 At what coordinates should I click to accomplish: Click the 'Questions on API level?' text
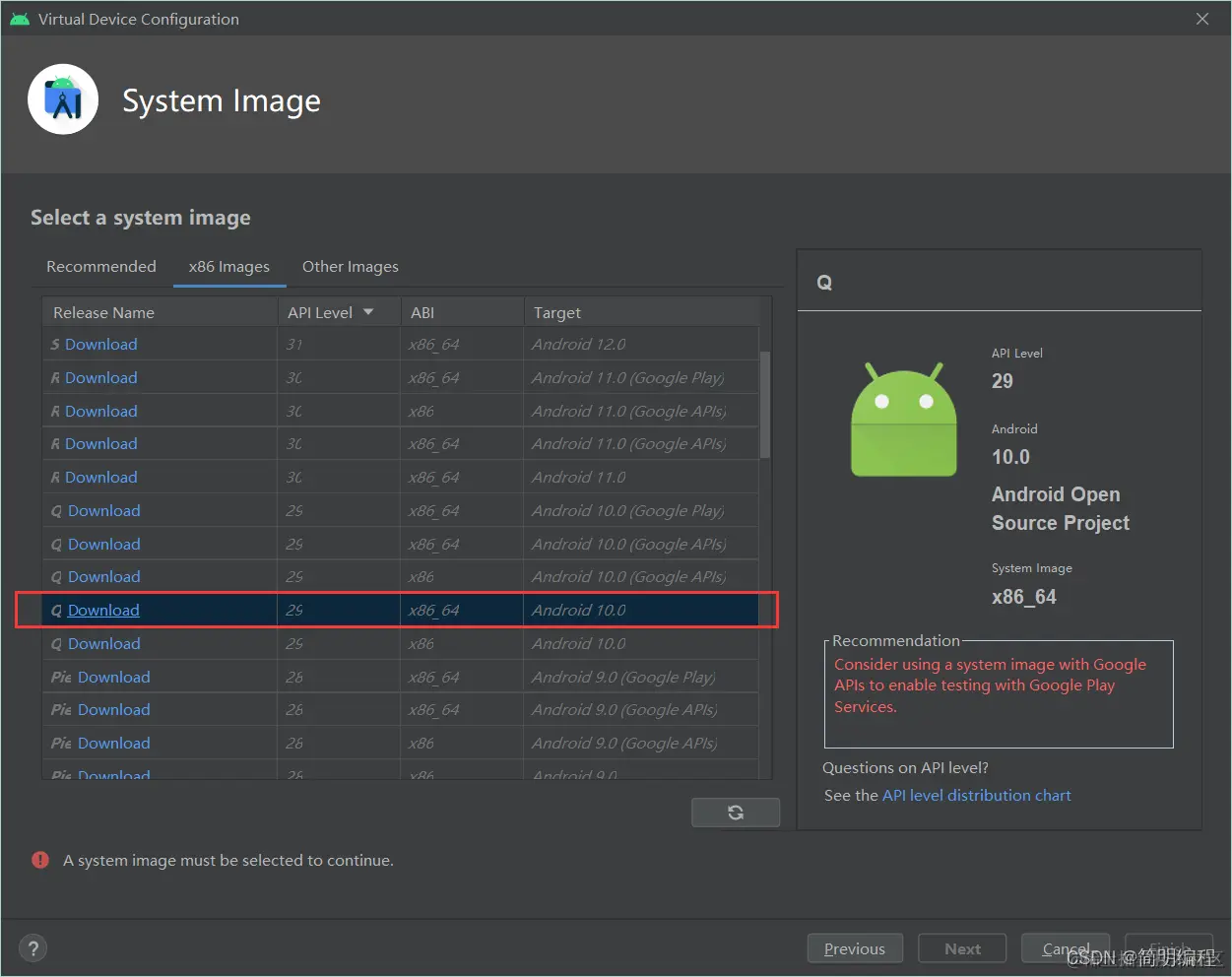(x=906, y=767)
